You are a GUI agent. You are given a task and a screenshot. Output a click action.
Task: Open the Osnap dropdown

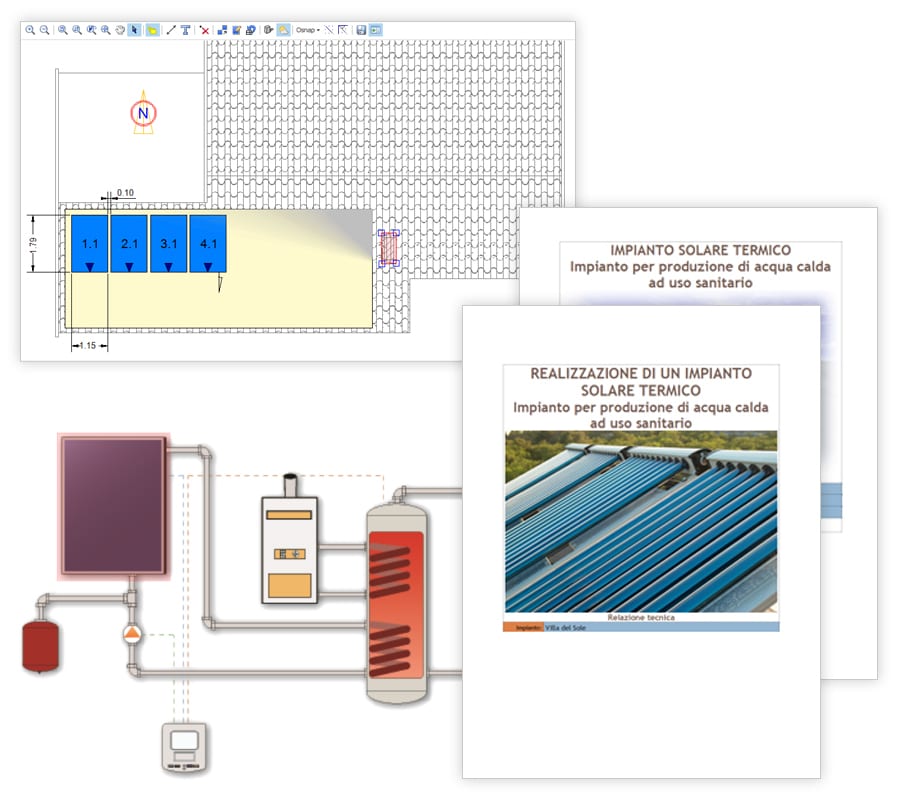coord(308,30)
